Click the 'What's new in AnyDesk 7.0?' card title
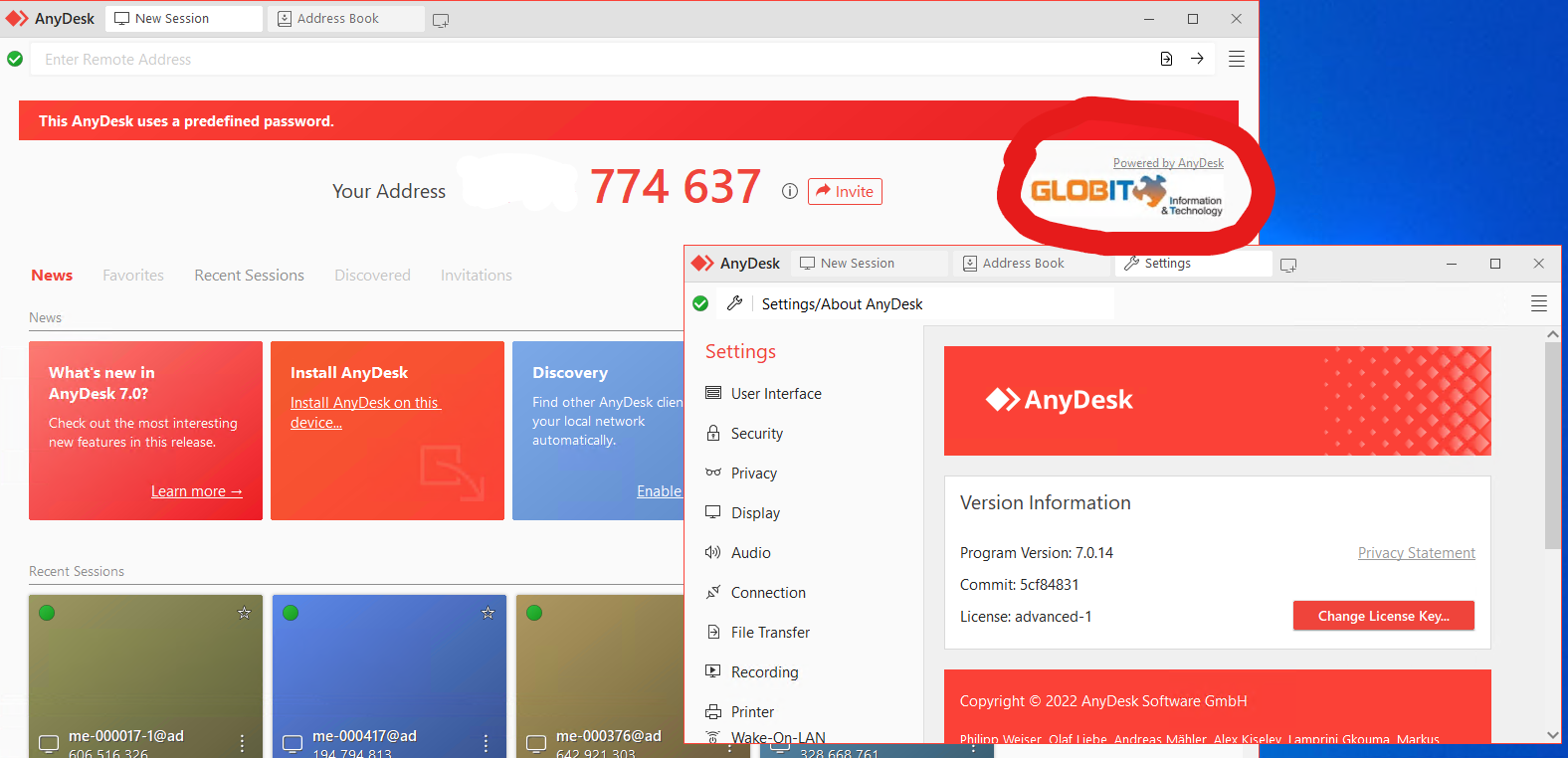Image resolution: width=1568 pixels, height=758 pixels. click(101, 383)
